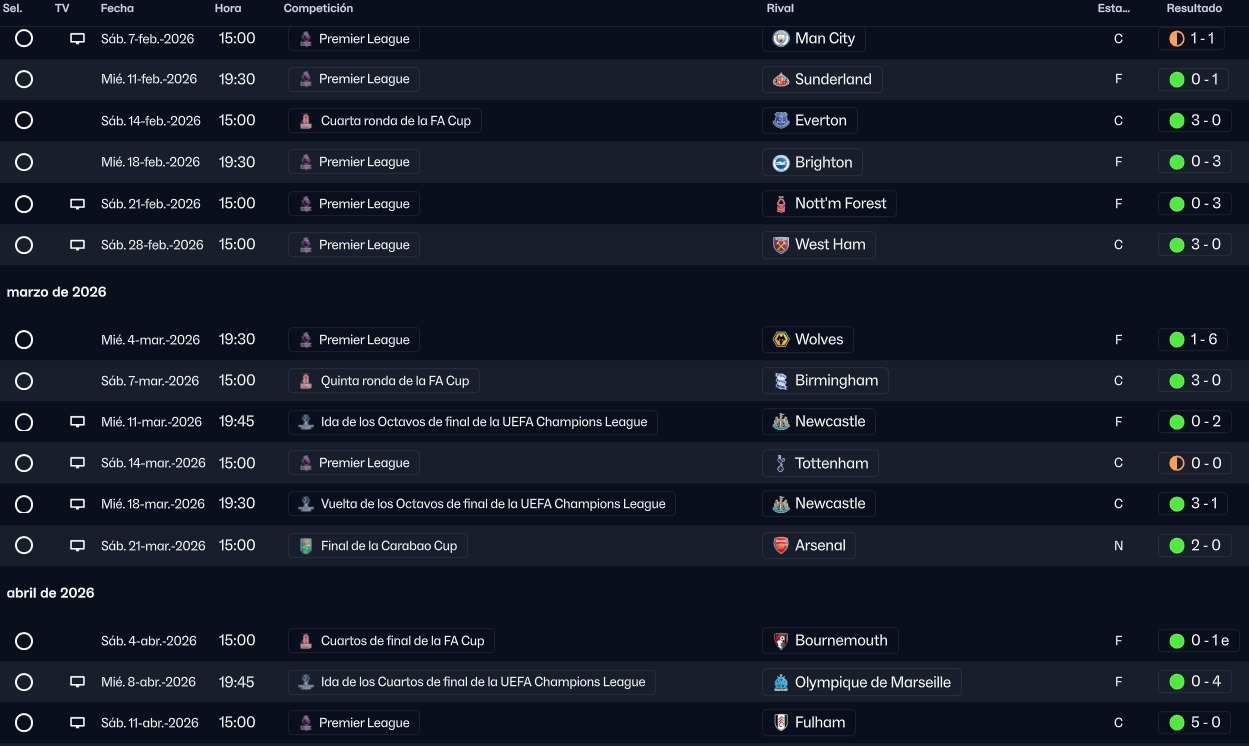Click the orange draw indicator for Tottenham match

[1177, 463]
